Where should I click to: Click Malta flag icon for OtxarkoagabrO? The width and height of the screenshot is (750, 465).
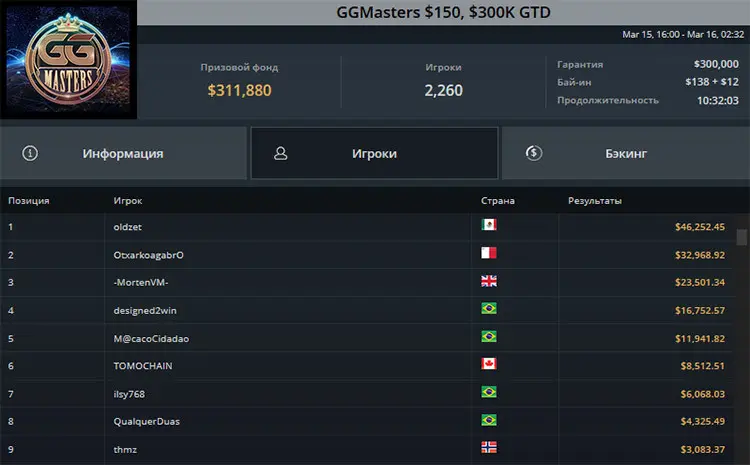(x=489, y=253)
